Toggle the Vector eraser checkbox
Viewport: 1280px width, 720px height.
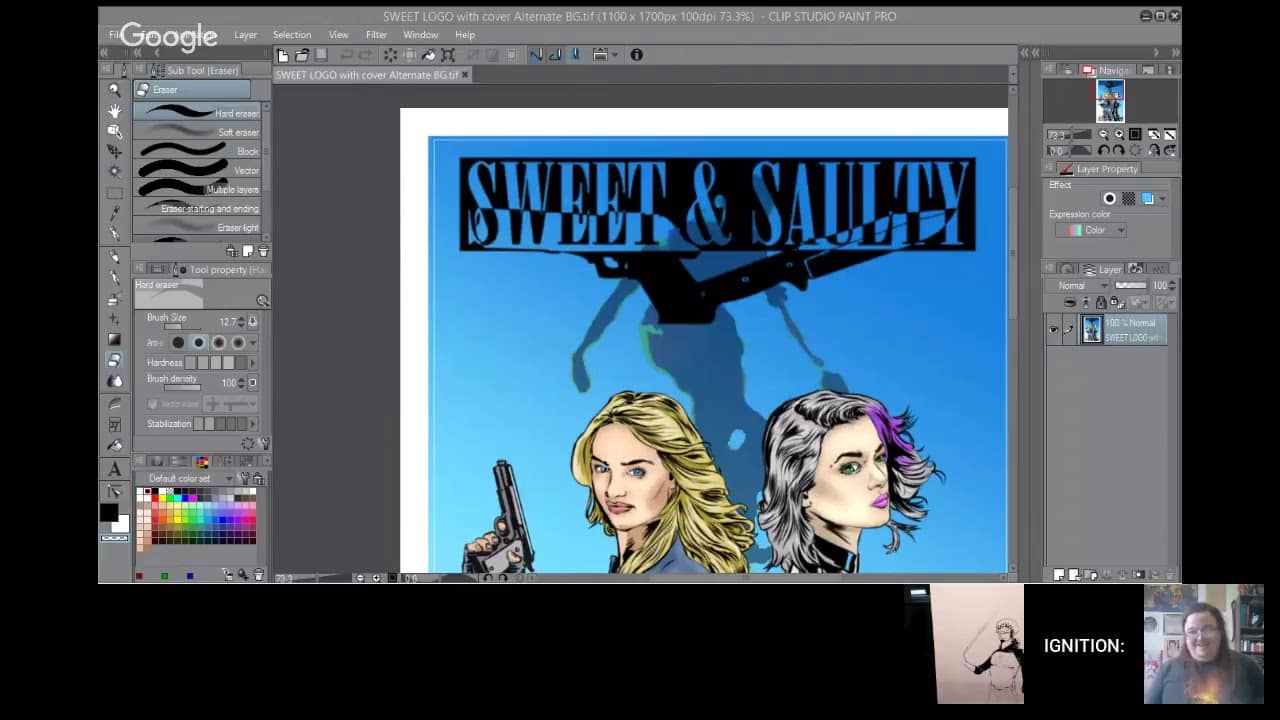153,404
